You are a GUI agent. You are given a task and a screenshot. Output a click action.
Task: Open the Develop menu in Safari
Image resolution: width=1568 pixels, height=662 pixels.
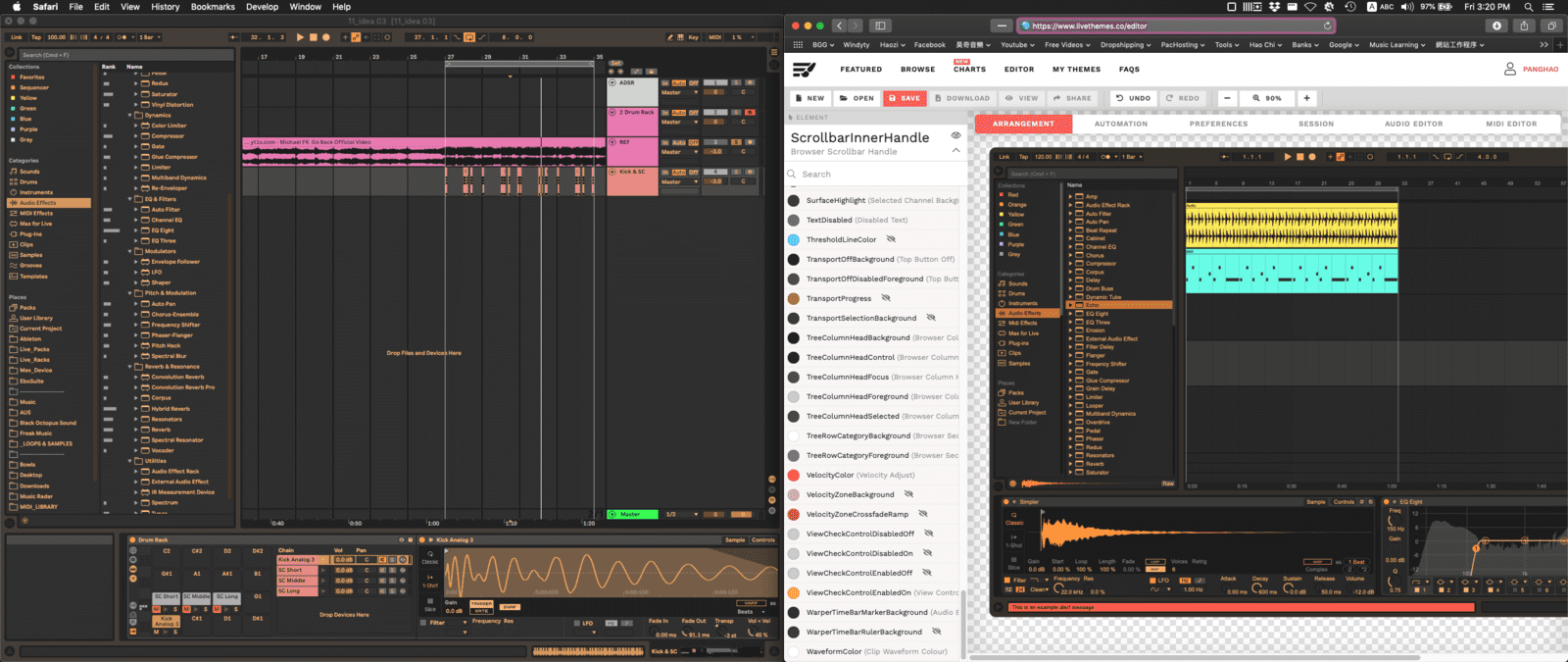262,7
